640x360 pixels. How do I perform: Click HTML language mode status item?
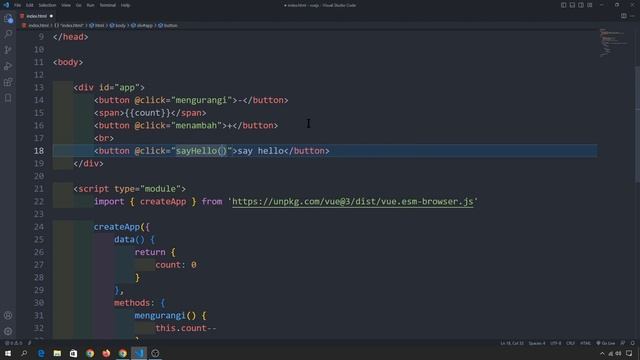[x=585, y=343]
